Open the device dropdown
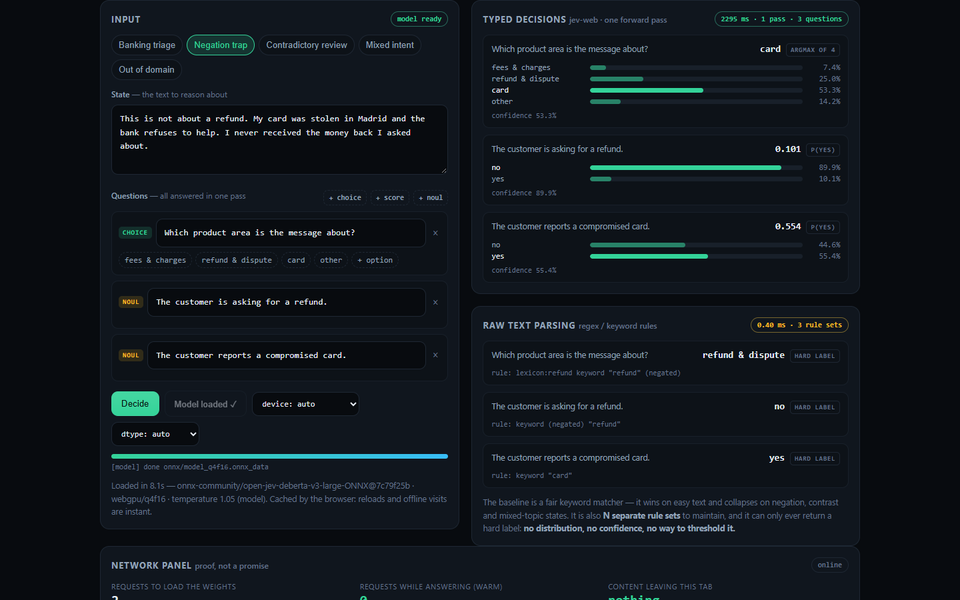The image size is (960, 600). click(x=305, y=404)
